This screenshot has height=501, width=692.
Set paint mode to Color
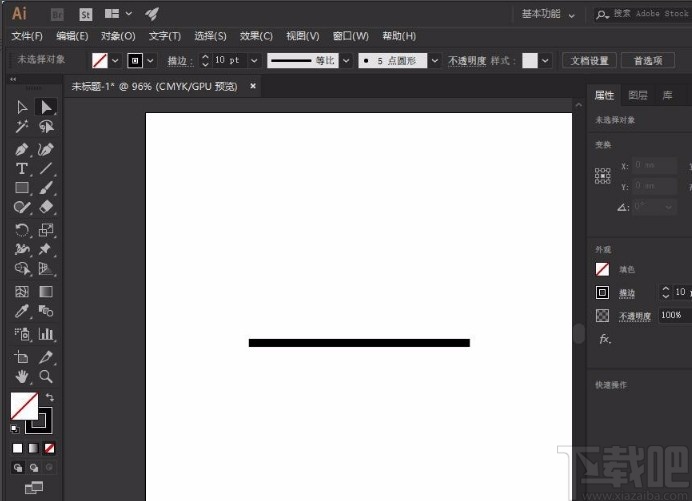[17, 448]
